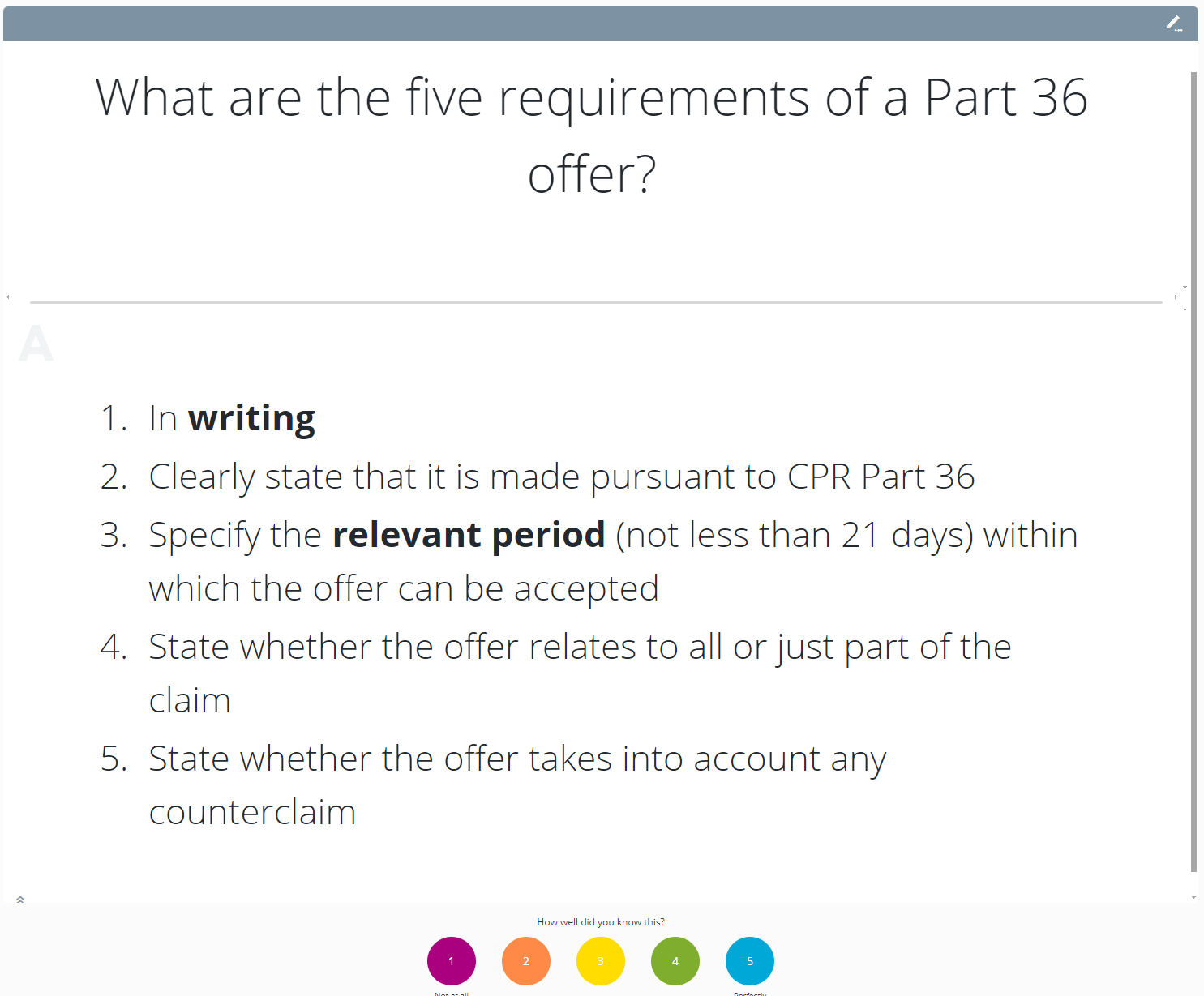
Task: Click tiny down arrow beneath the vertical scrollbar
Action: [x=1193, y=897]
